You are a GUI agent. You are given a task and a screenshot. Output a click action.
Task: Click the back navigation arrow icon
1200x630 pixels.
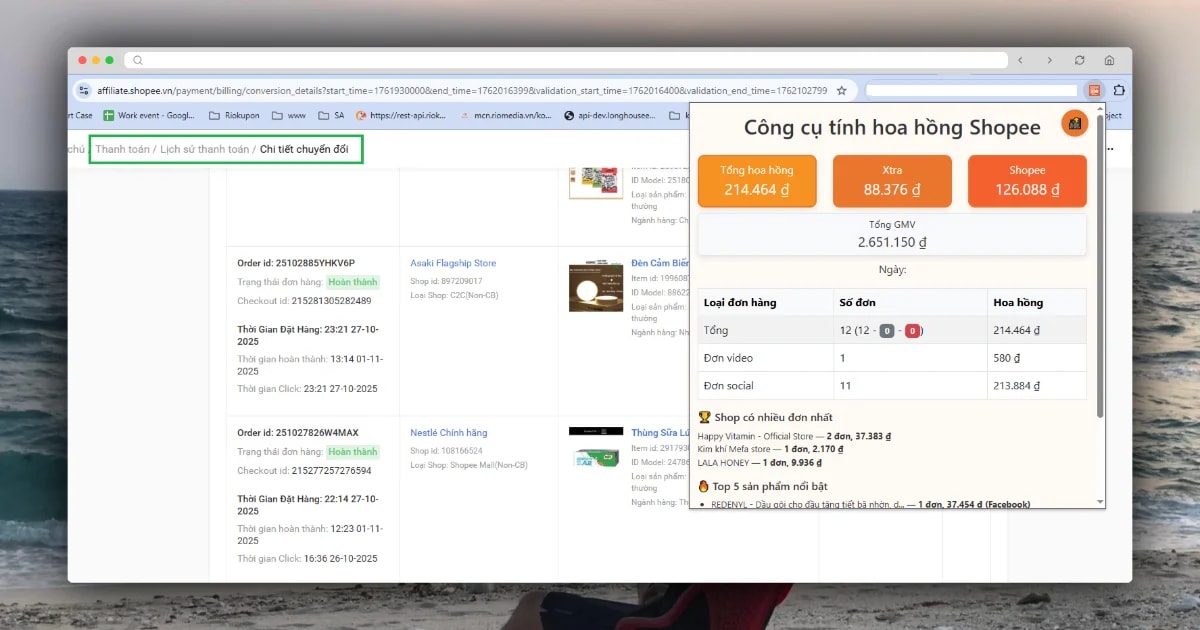[1022, 60]
